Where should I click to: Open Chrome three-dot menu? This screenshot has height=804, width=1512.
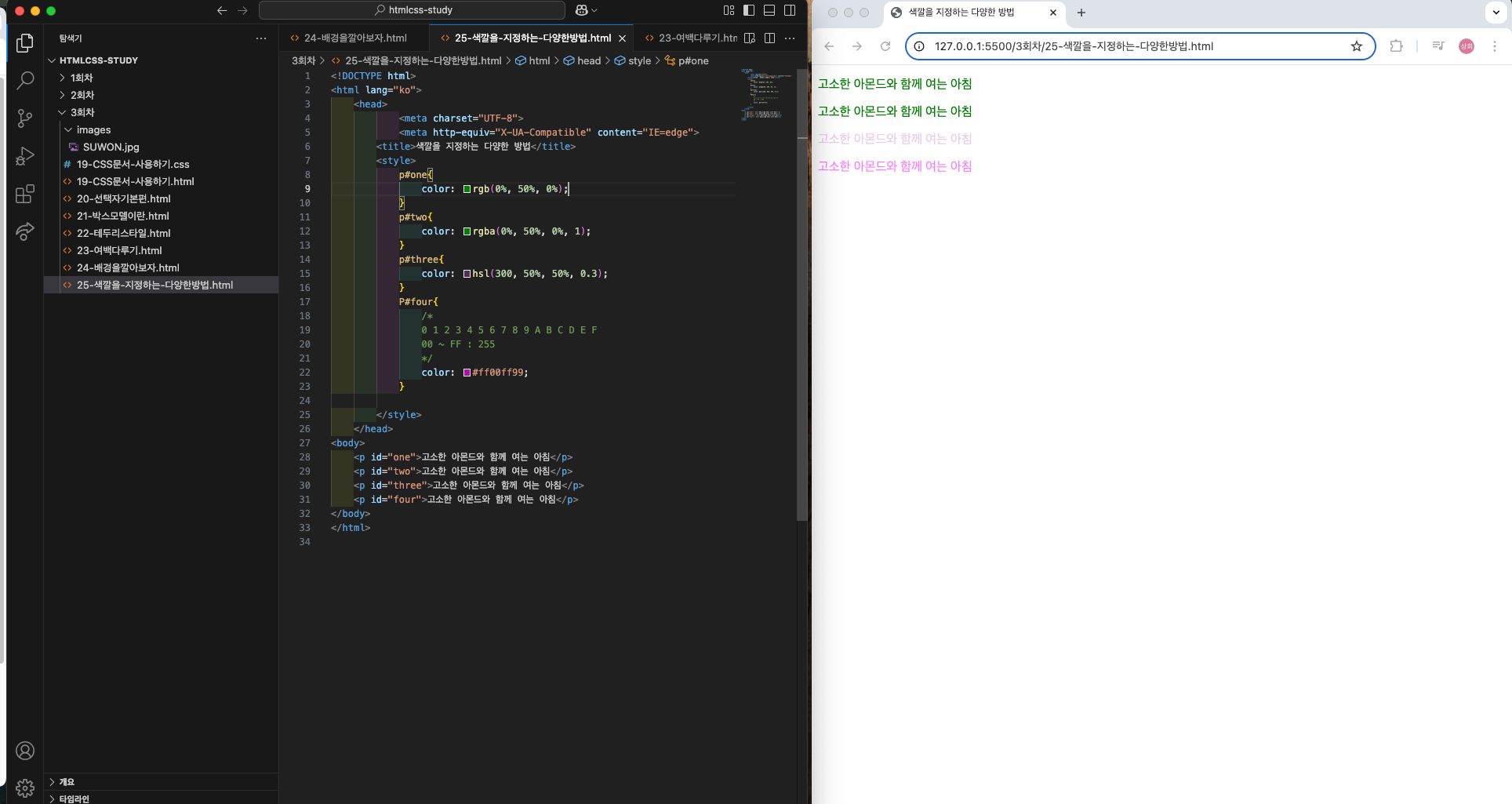pos(1495,46)
